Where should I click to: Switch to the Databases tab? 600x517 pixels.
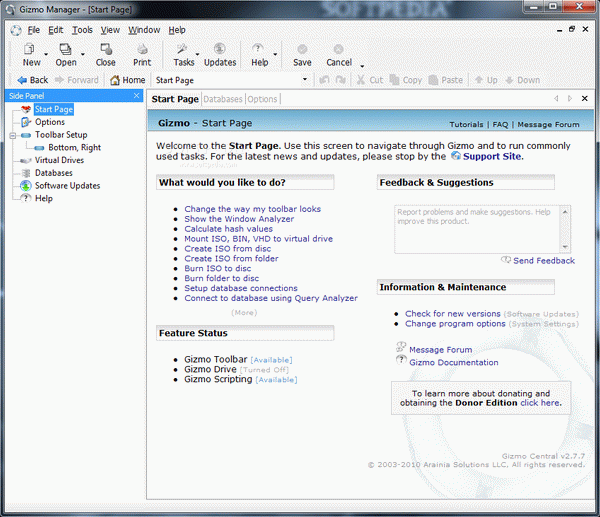pos(223,99)
